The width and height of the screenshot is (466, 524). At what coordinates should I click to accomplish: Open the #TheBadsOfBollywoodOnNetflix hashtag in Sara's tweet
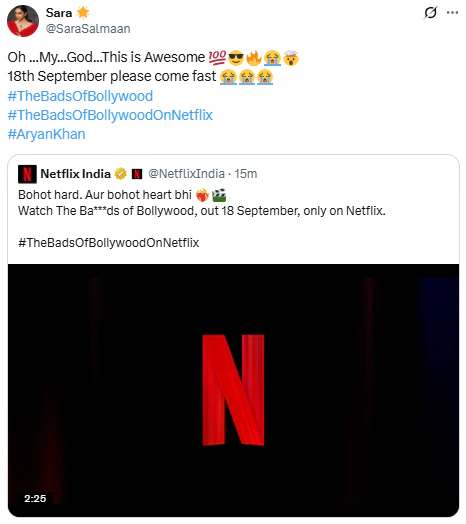(x=110, y=115)
